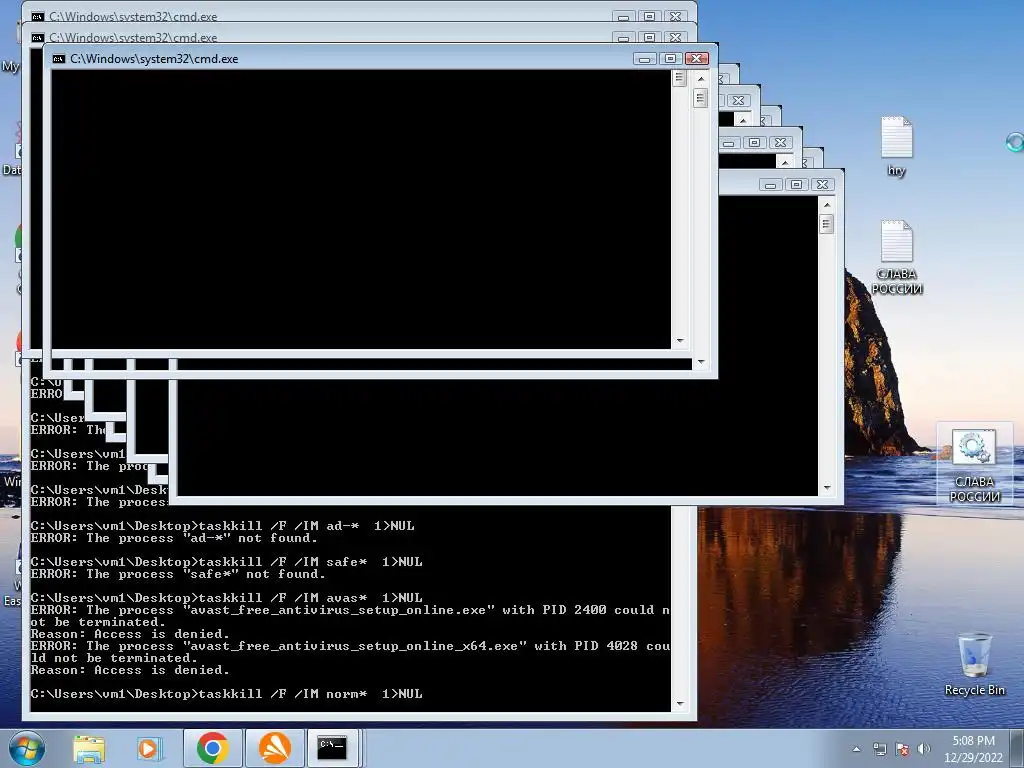Maximize the front cmd.exe window
The width and height of the screenshot is (1024, 768).
pos(671,59)
